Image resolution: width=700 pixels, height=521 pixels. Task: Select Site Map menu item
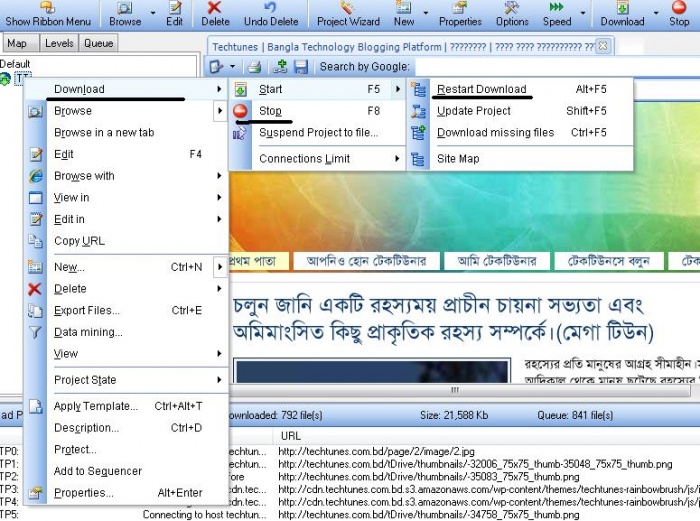[520, 158]
